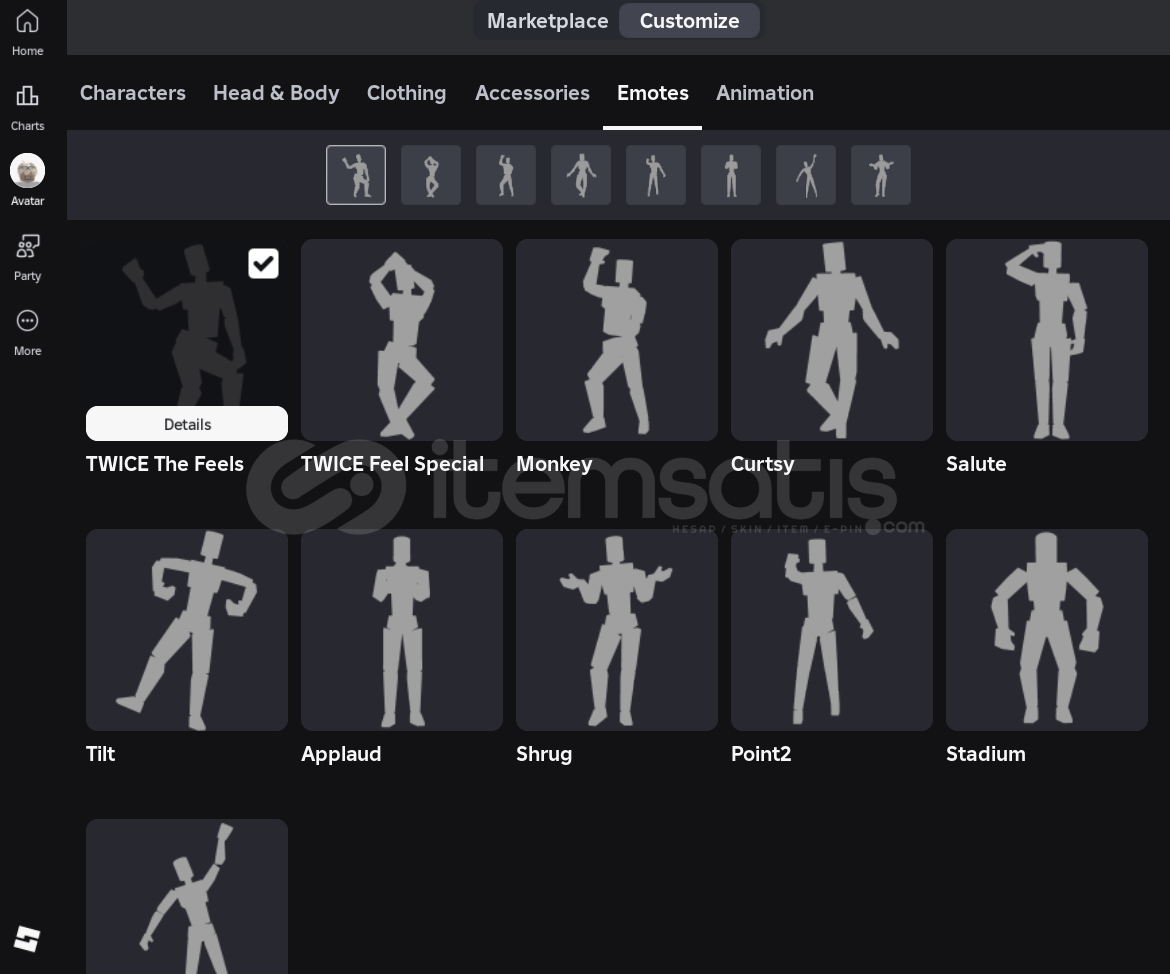
Task: Select the Curtsy emote thumbnail
Action: coord(831,340)
